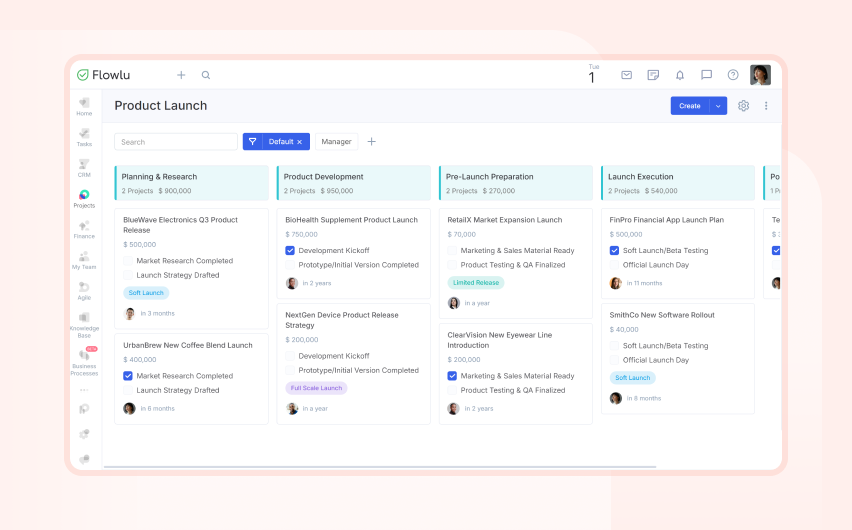
Task: Click Pre-Launch Preparation column header
Action: pyautogui.click(x=516, y=183)
